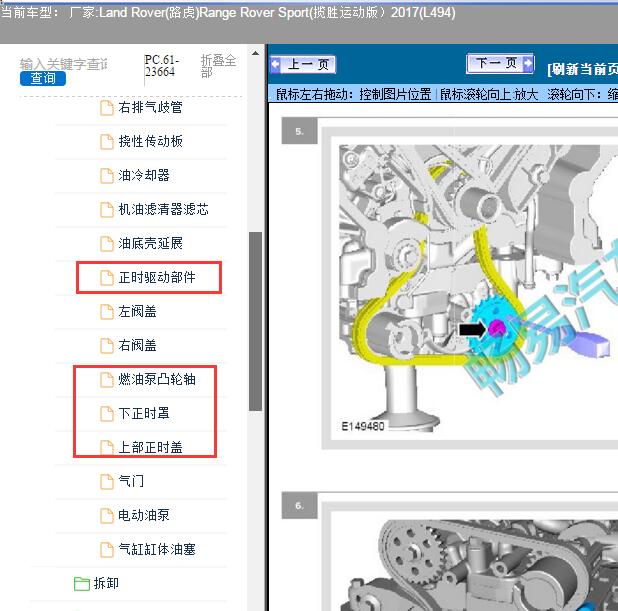Click the PC.61-23664 label
Image resolution: width=618 pixels, height=611 pixels.
pyautogui.click(x=162, y=66)
